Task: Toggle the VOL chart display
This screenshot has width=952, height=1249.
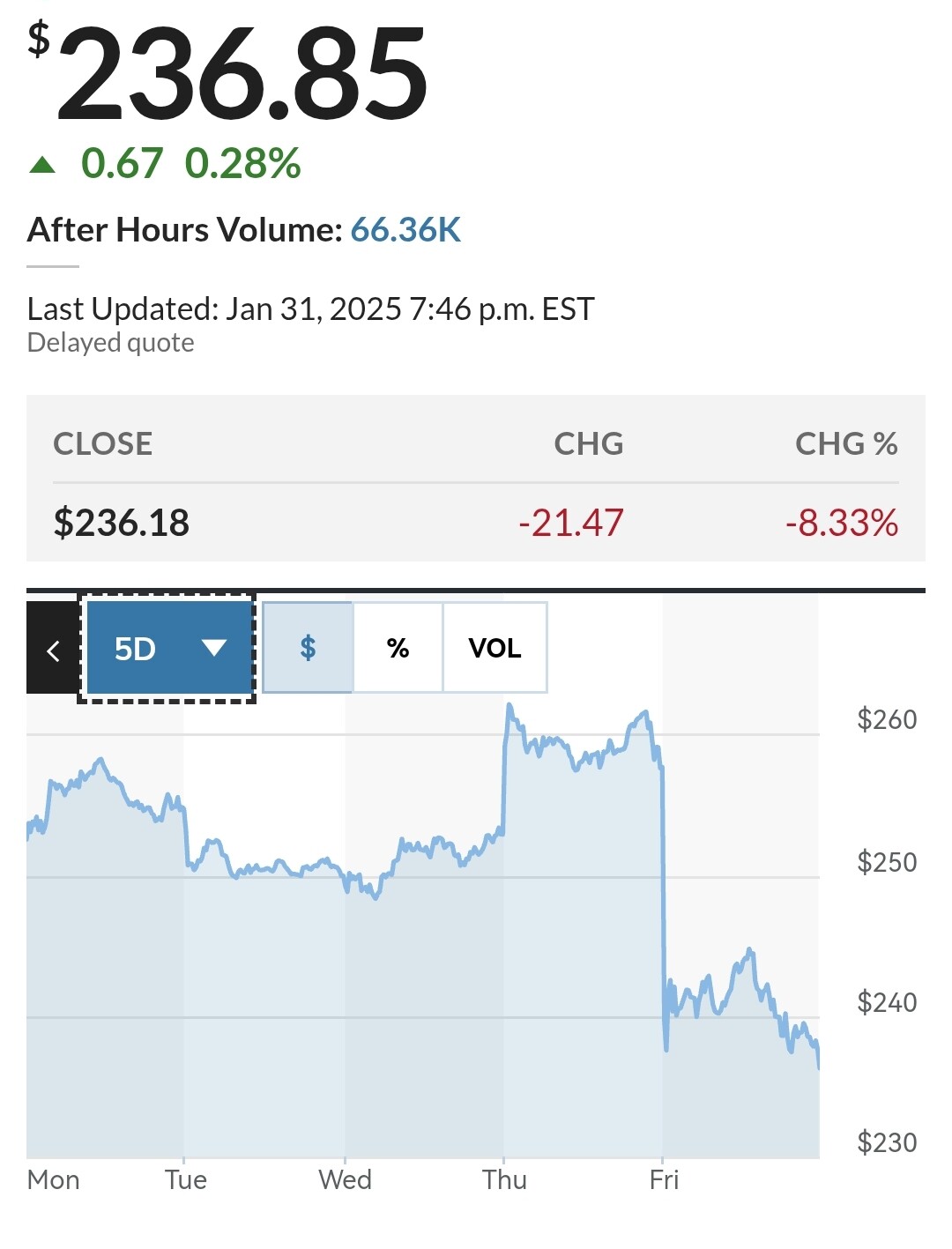Action: point(495,648)
